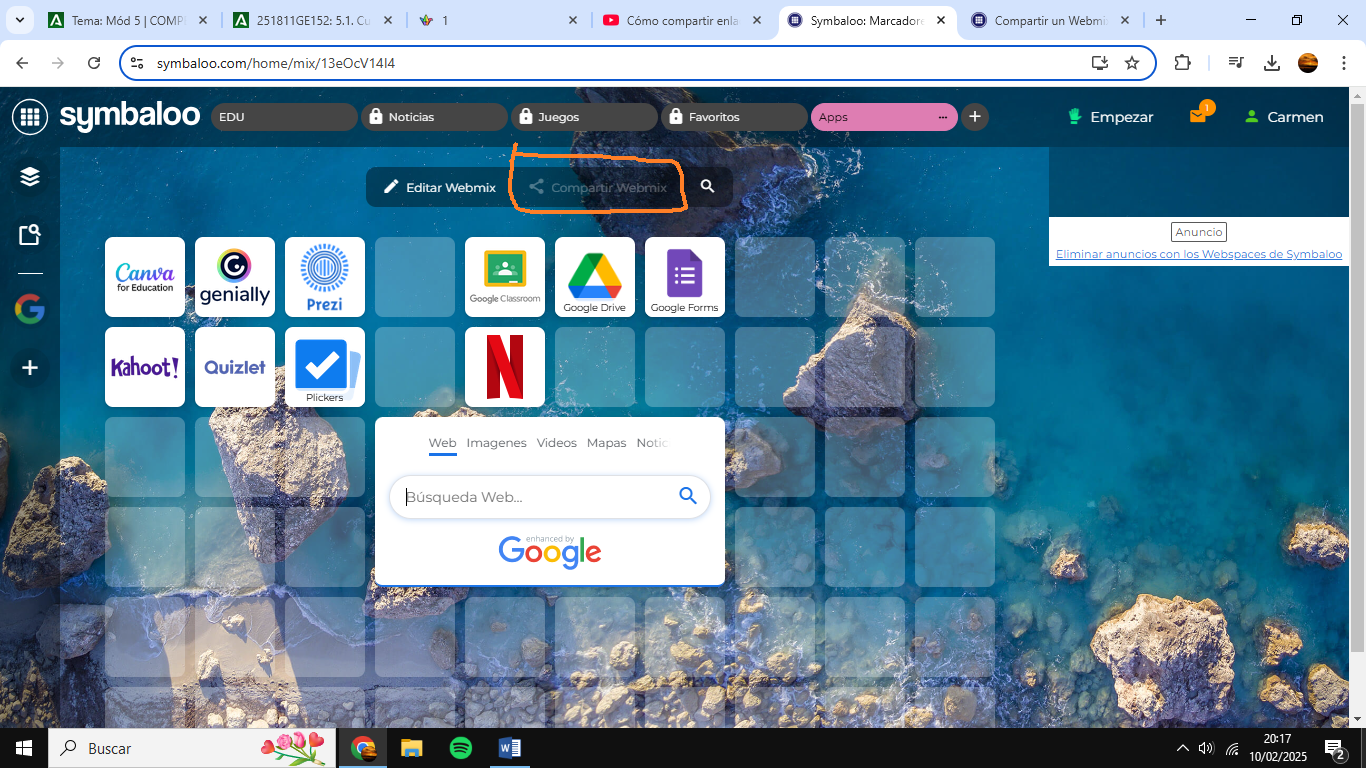Image resolution: width=1366 pixels, height=768 pixels.
Task: Click the Eliminar anuncios link
Action: point(1199,254)
